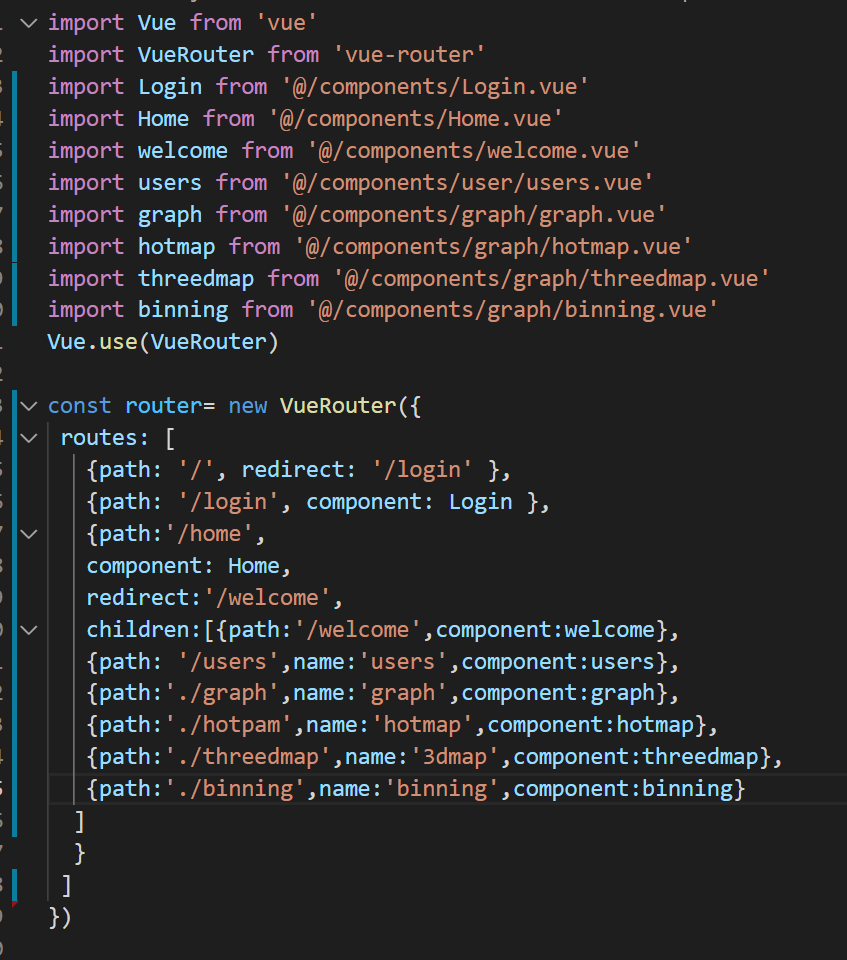Image resolution: width=847 pixels, height=960 pixels.
Task: Click the '@/components/Login.vue' import path
Action: tap(435, 87)
